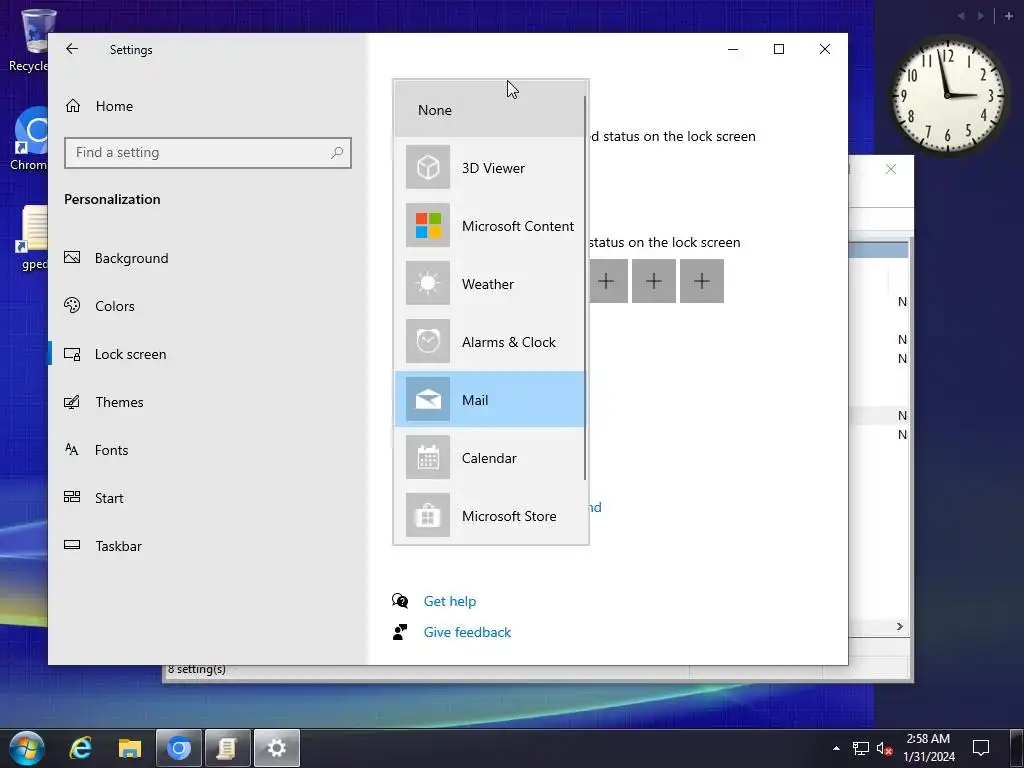Open File Explorer from the taskbar
Viewport: 1024px width, 768px height.
(129, 748)
